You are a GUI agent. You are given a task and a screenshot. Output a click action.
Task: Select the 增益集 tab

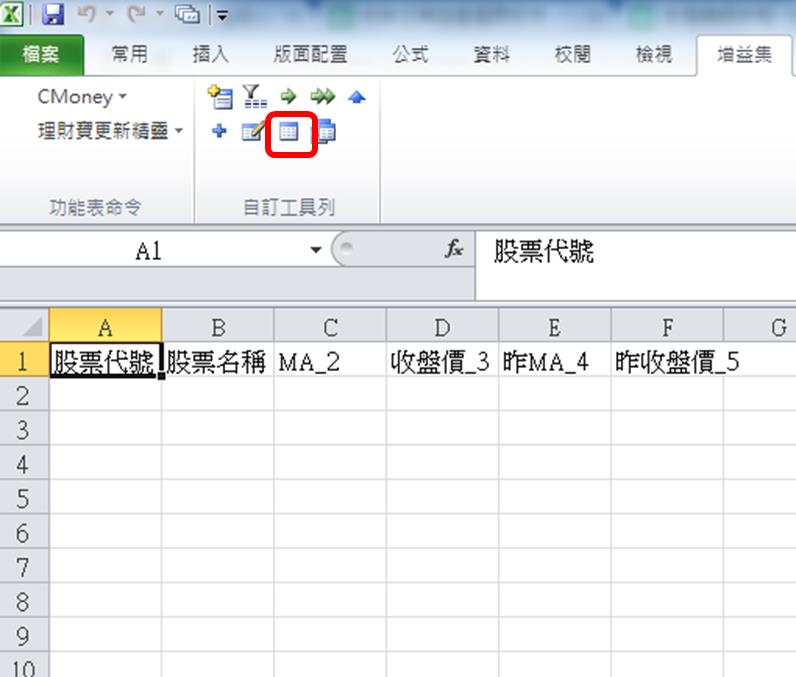click(744, 54)
